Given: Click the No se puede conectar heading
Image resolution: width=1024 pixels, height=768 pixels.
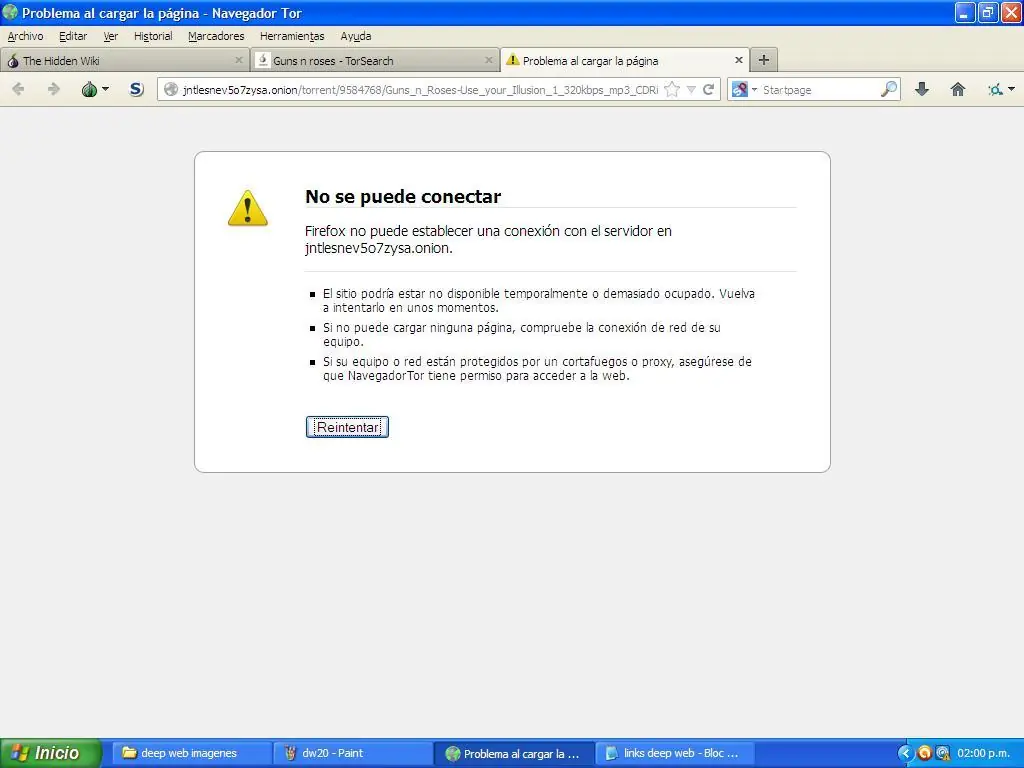Looking at the screenshot, I should coord(403,197).
